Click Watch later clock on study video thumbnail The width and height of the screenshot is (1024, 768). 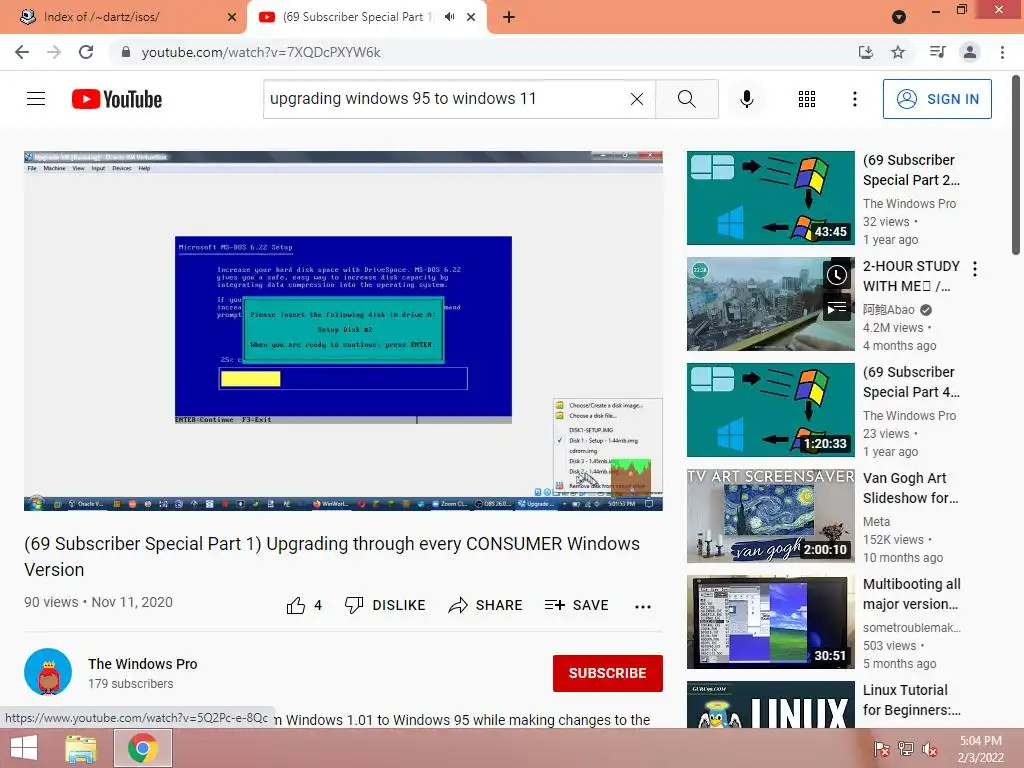tap(837, 276)
